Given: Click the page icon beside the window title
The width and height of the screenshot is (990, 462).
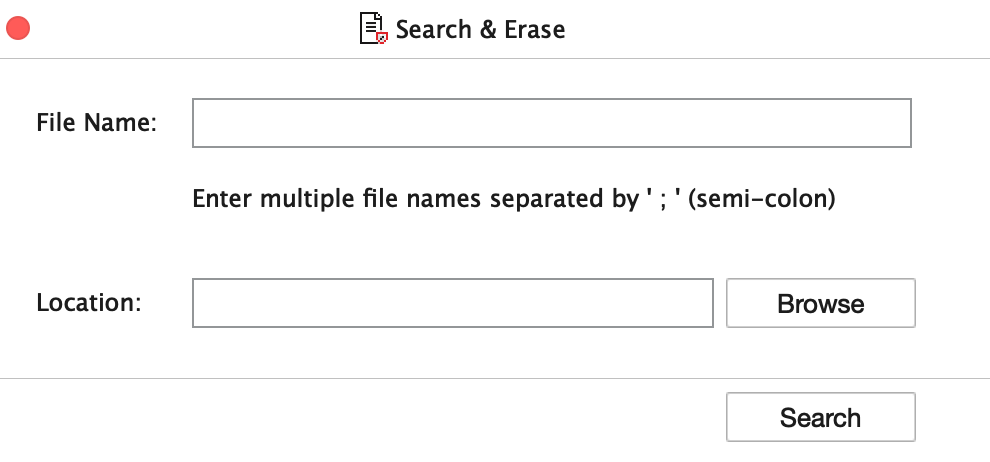Looking at the screenshot, I should [x=373, y=28].
